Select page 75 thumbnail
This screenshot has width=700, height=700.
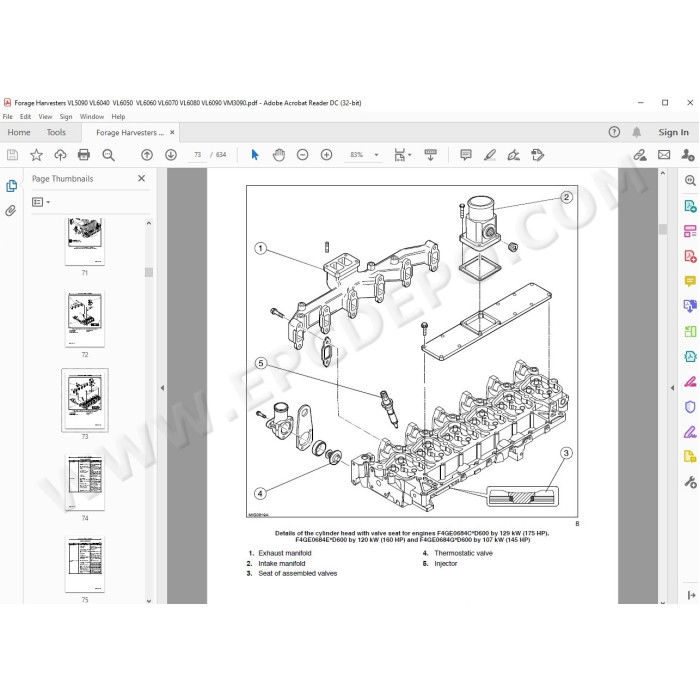point(85,564)
